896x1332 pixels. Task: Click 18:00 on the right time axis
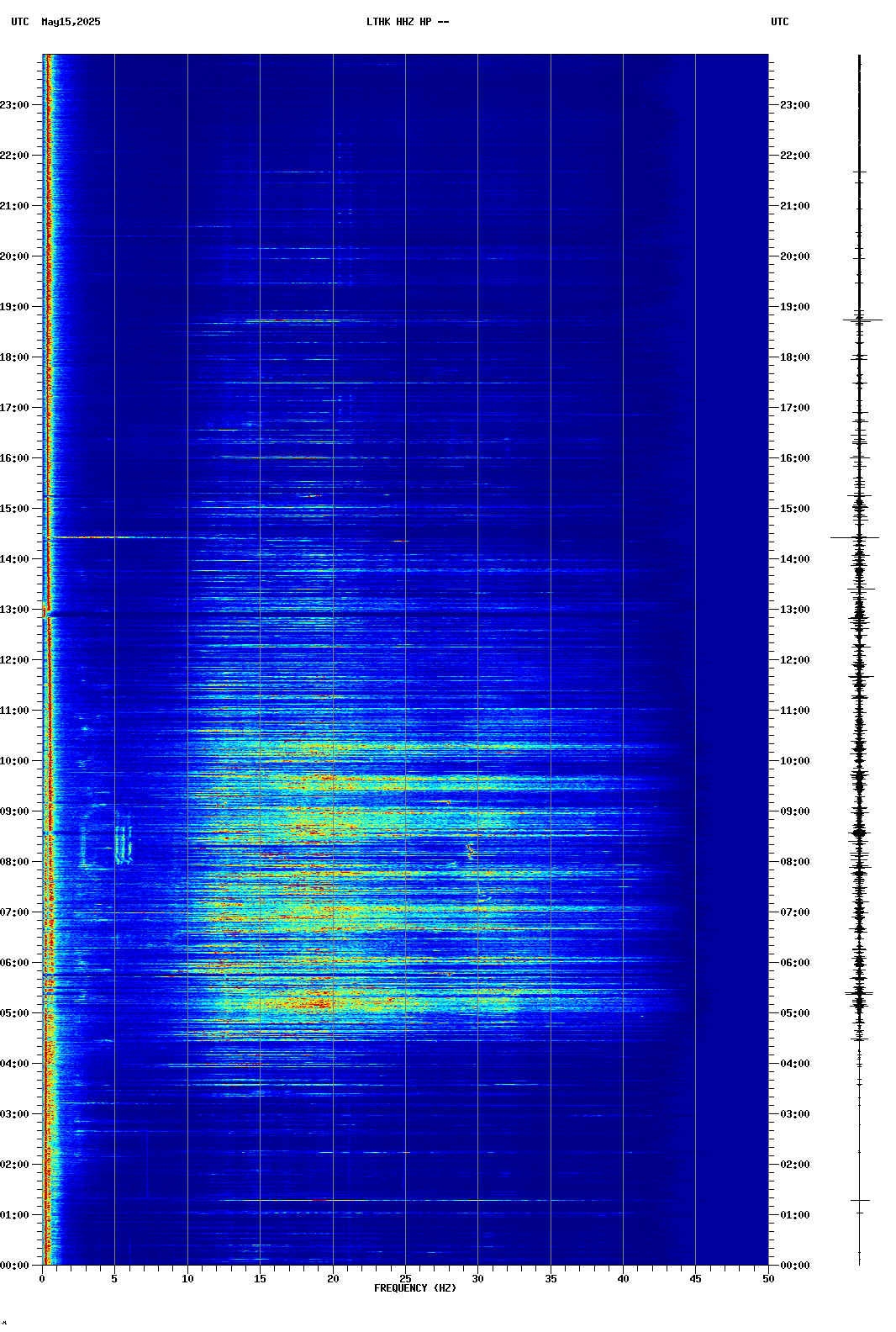[x=795, y=357]
